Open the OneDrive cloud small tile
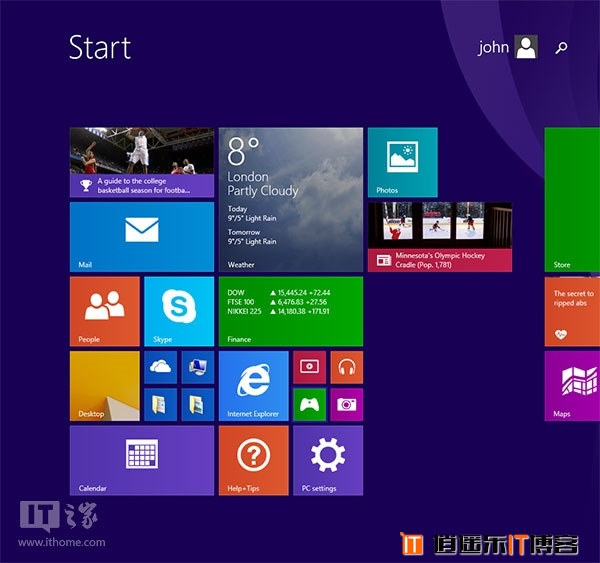This screenshot has width=600, height=563. (x=161, y=367)
